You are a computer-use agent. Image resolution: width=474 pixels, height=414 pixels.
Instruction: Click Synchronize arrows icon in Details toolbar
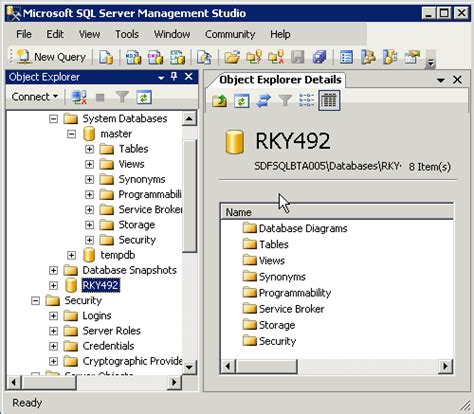pyautogui.click(x=263, y=100)
